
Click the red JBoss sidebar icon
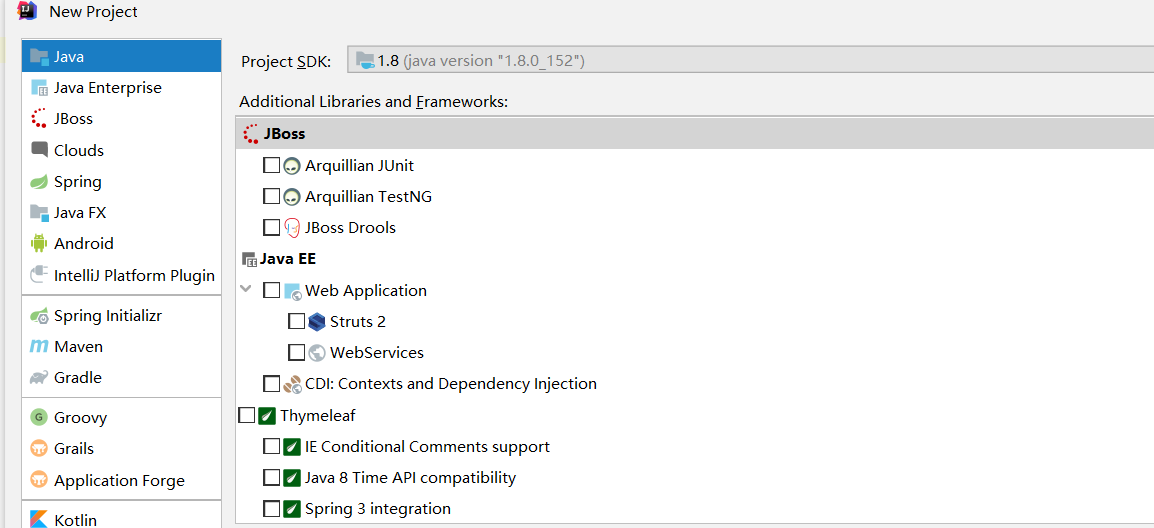(39, 119)
